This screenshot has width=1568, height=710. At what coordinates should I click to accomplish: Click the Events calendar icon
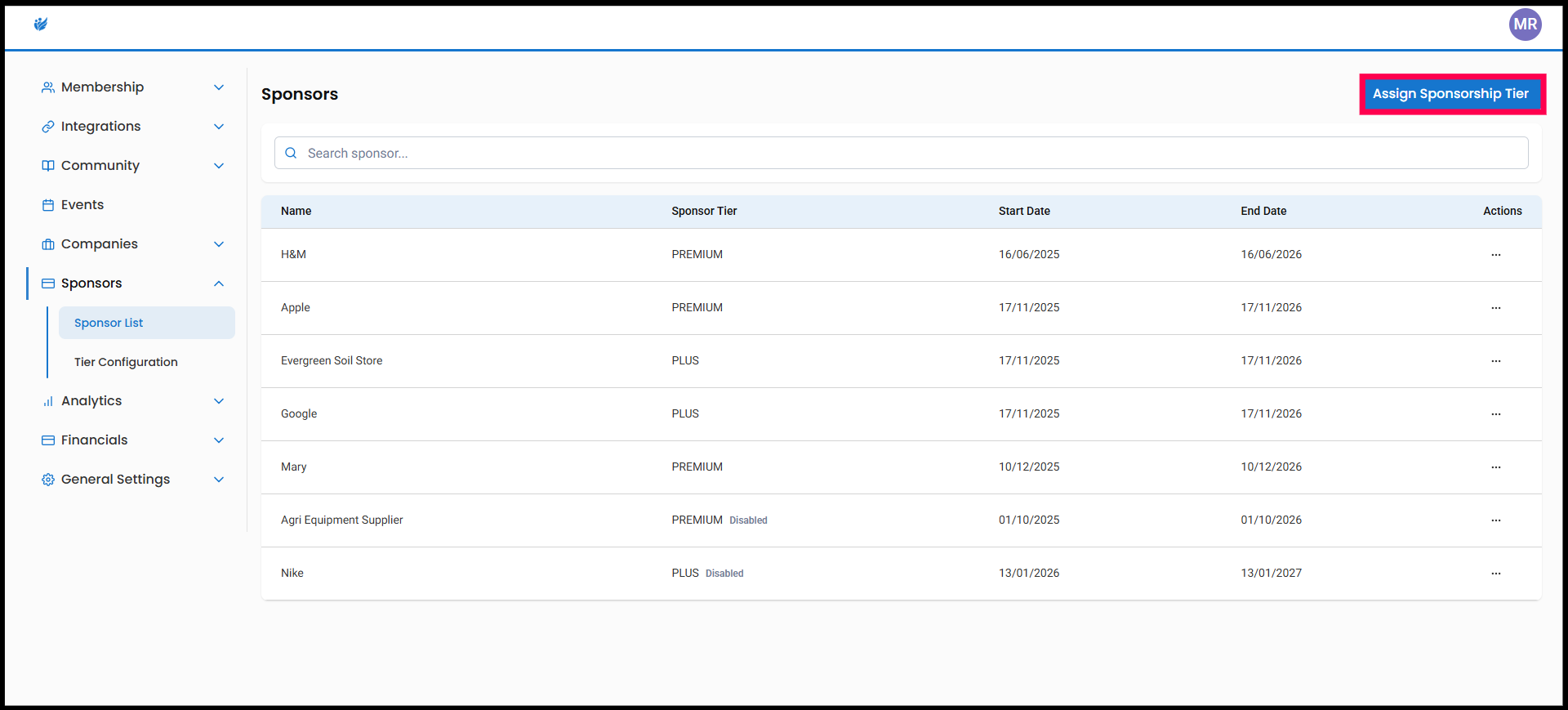48,205
